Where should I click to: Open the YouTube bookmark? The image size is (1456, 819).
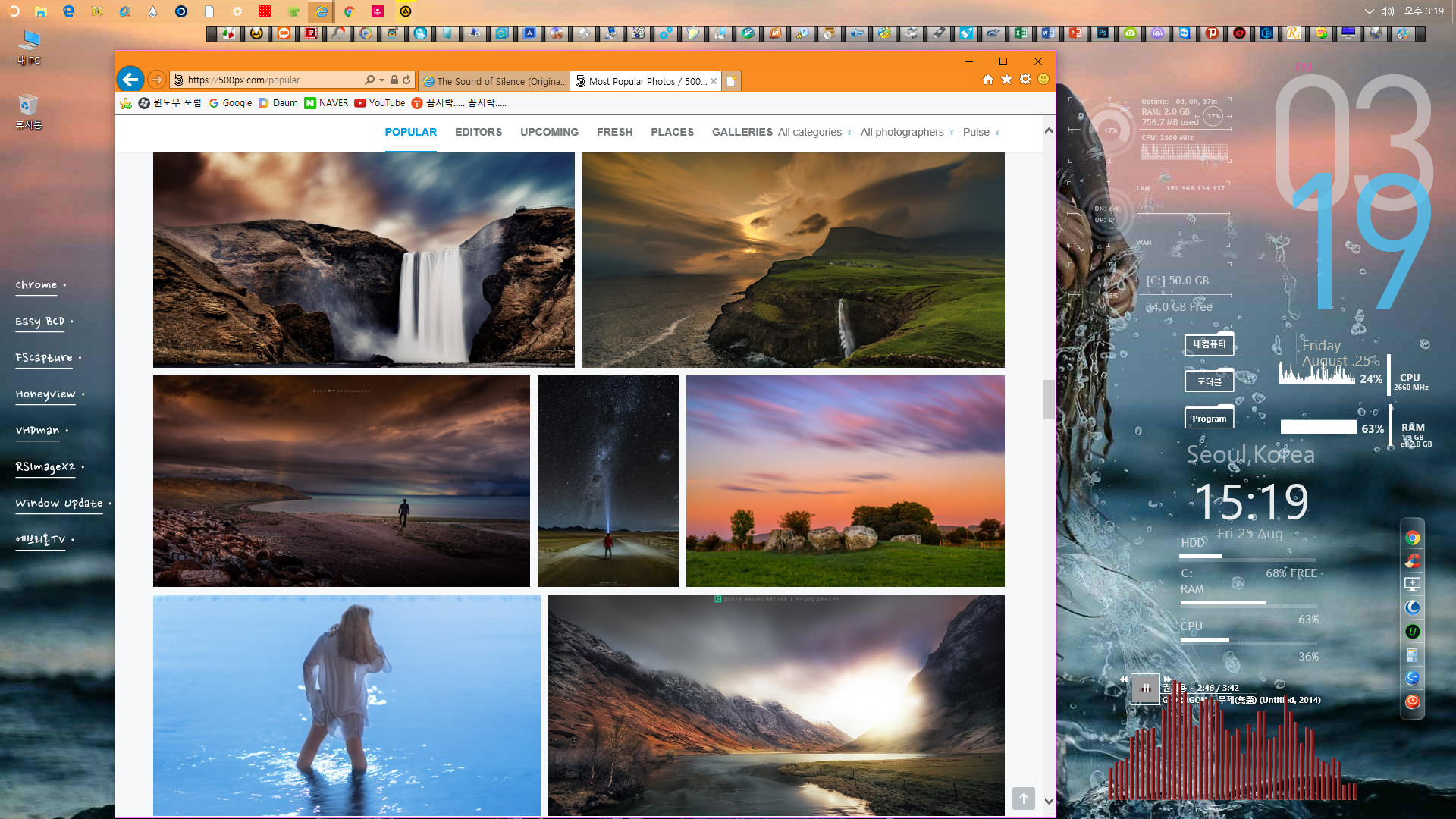click(x=380, y=103)
